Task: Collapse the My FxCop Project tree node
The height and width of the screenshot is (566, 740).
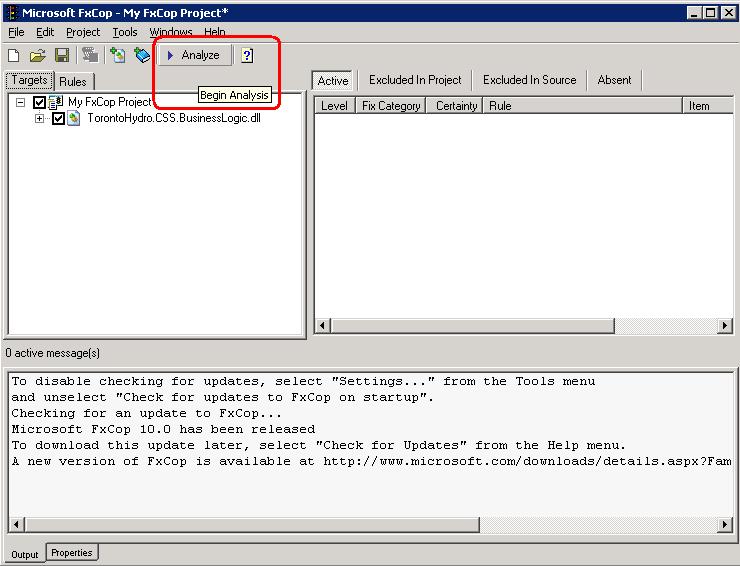Action: coord(20,102)
